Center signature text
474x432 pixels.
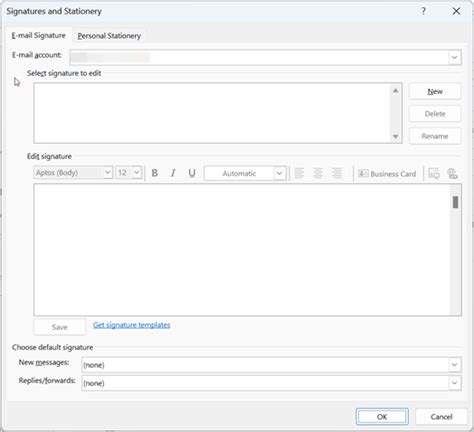pyautogui.click(x=318, y=173)
